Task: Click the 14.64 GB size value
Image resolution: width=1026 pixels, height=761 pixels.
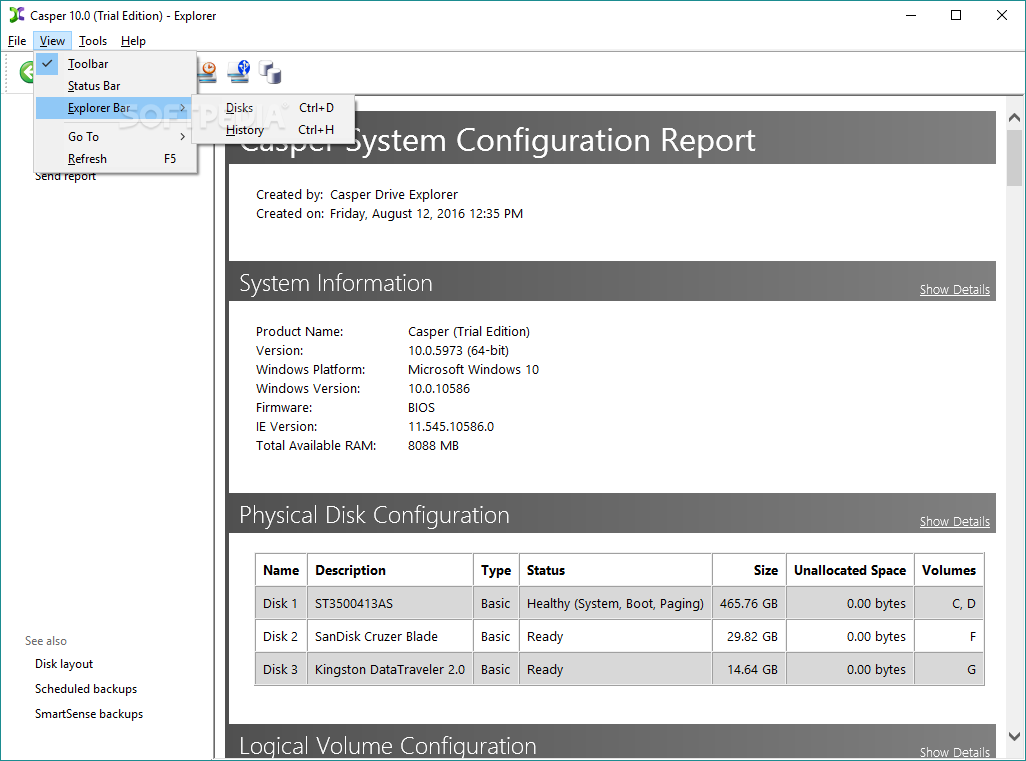Action: pyautogui.click(x=752, y=669)
